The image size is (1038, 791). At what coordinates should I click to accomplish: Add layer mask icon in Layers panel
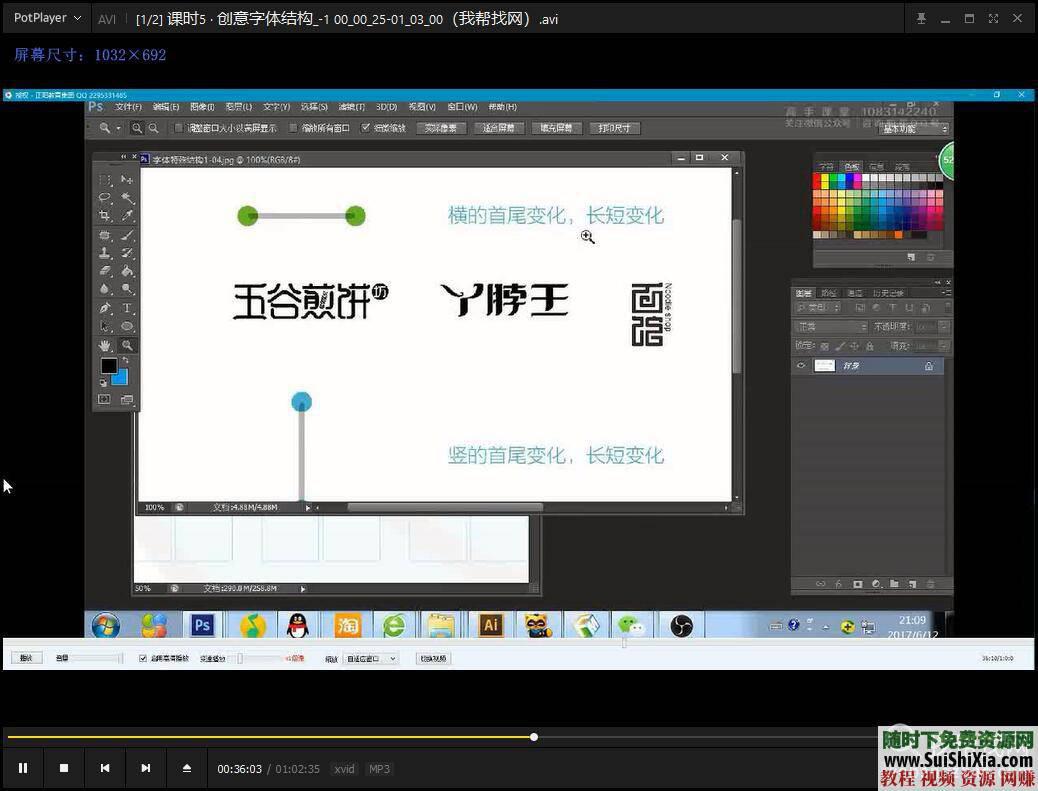[858, 584]
